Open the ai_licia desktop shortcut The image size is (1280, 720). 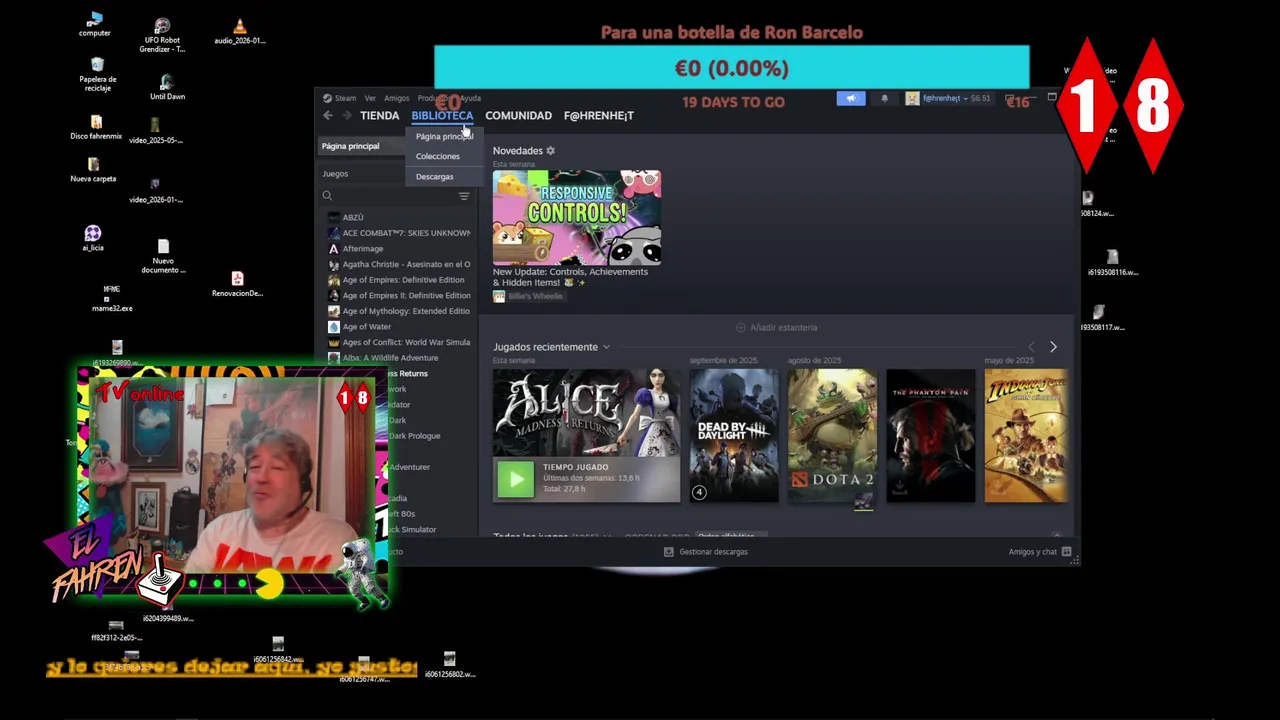93,238
